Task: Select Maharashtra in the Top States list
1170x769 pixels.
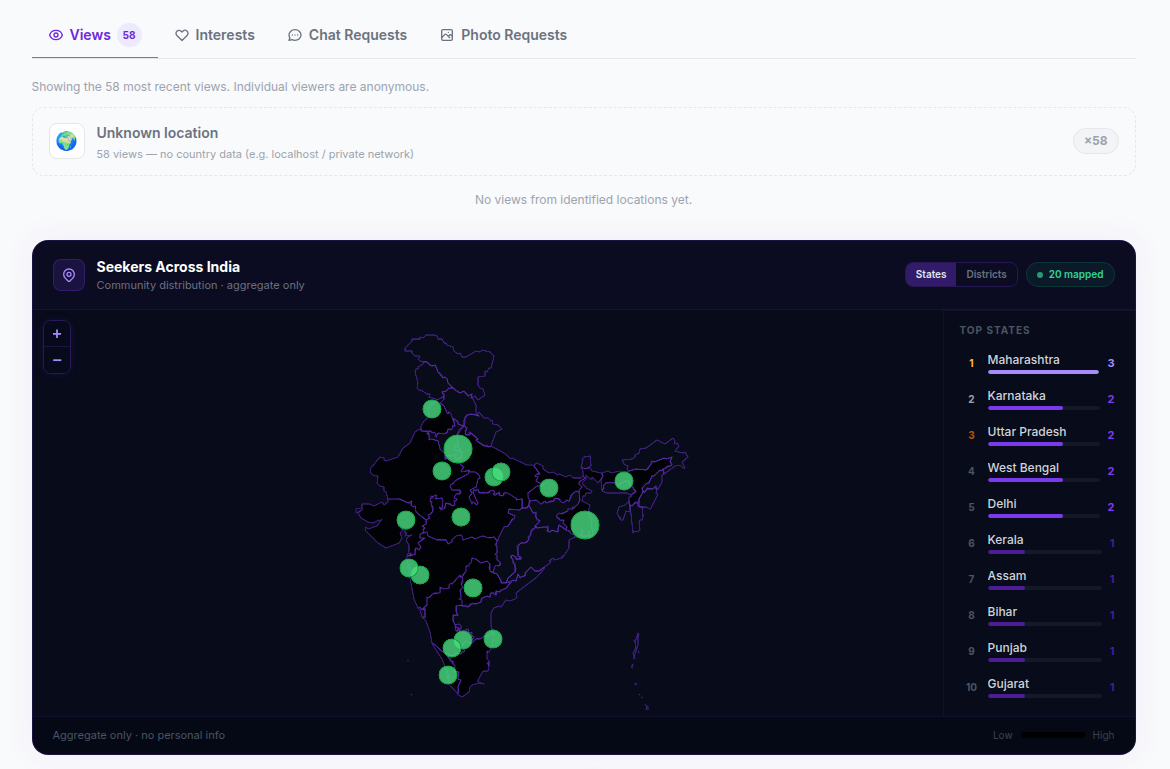Action: [x=1042, y=363]
